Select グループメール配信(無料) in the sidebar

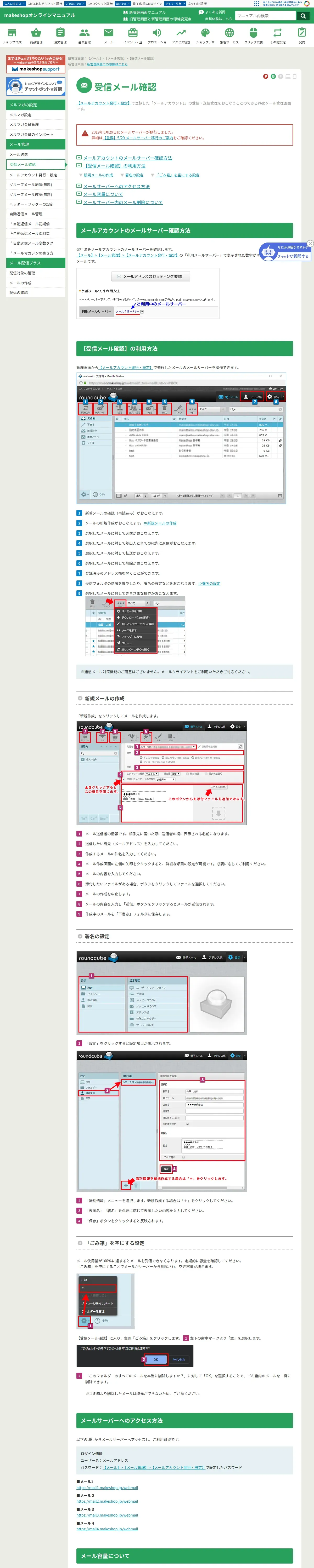click(35, 185)
